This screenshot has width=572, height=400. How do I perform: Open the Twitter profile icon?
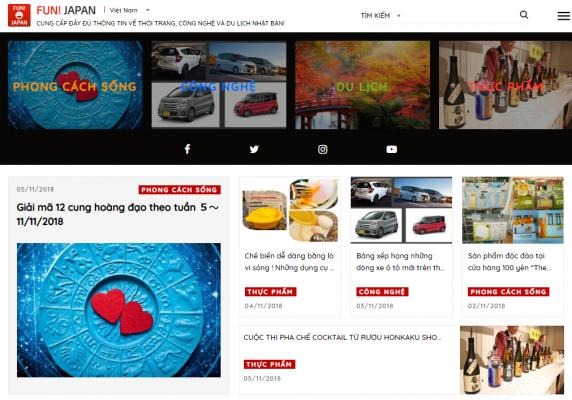pyautogui.click(x=254, y=149)
